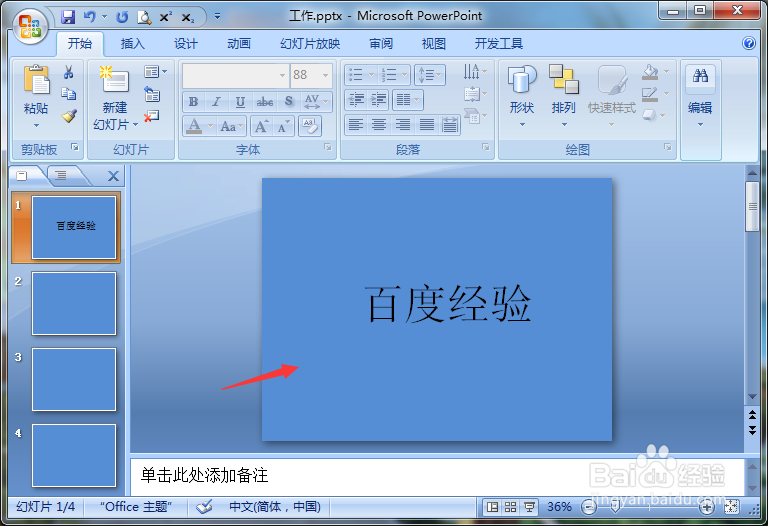Clear all formatting in font group
The width and height of the screenshot is (768, 526).
pyautogui.click(x=310, y=126)
